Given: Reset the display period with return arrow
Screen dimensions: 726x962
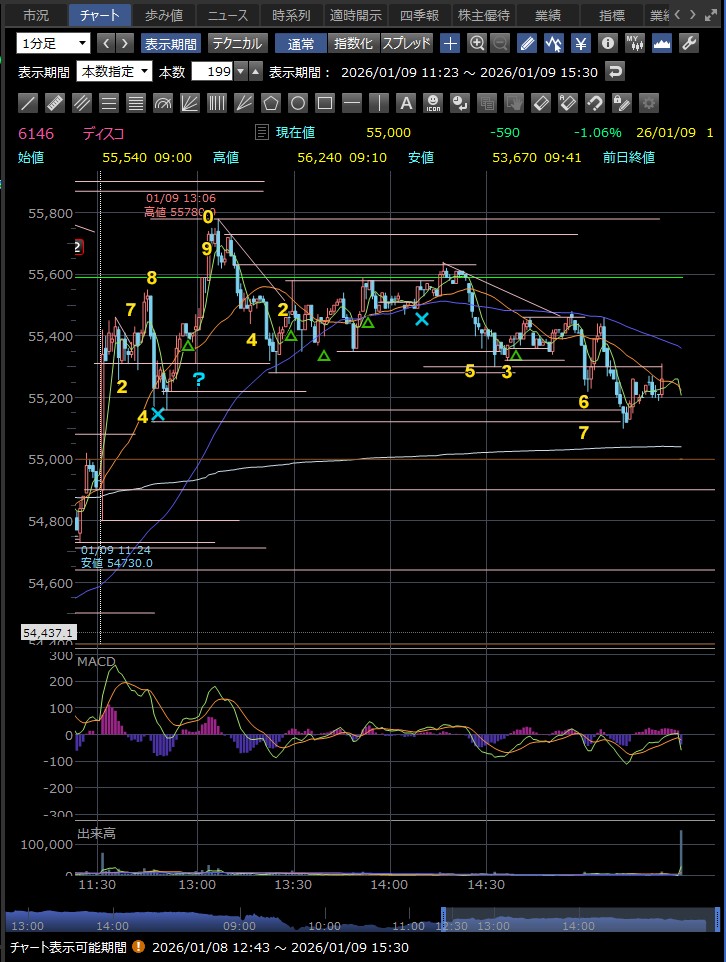Looking at the screenshot, I should pos(616,72).
